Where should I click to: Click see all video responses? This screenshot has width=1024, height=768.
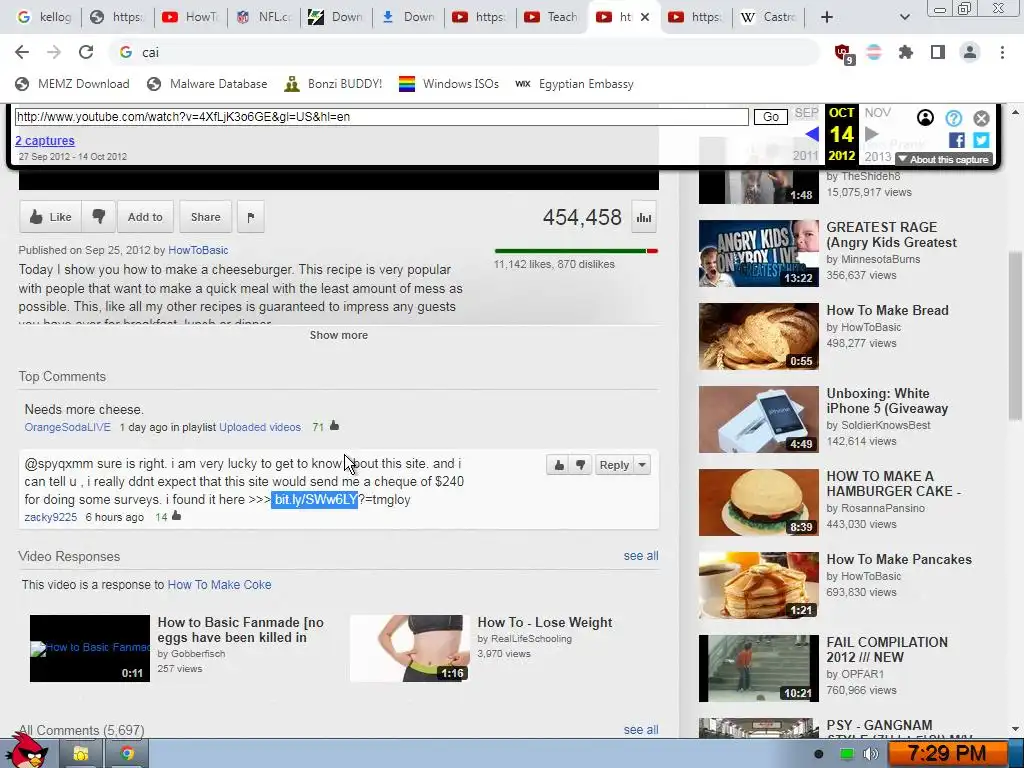click(641, 556)
